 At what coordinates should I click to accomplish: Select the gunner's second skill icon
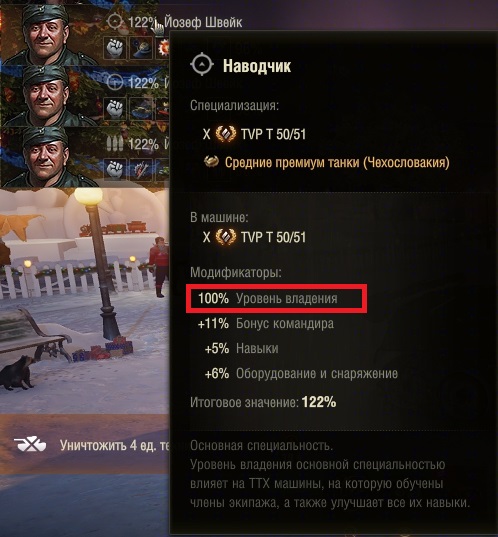tap(141, 48)
